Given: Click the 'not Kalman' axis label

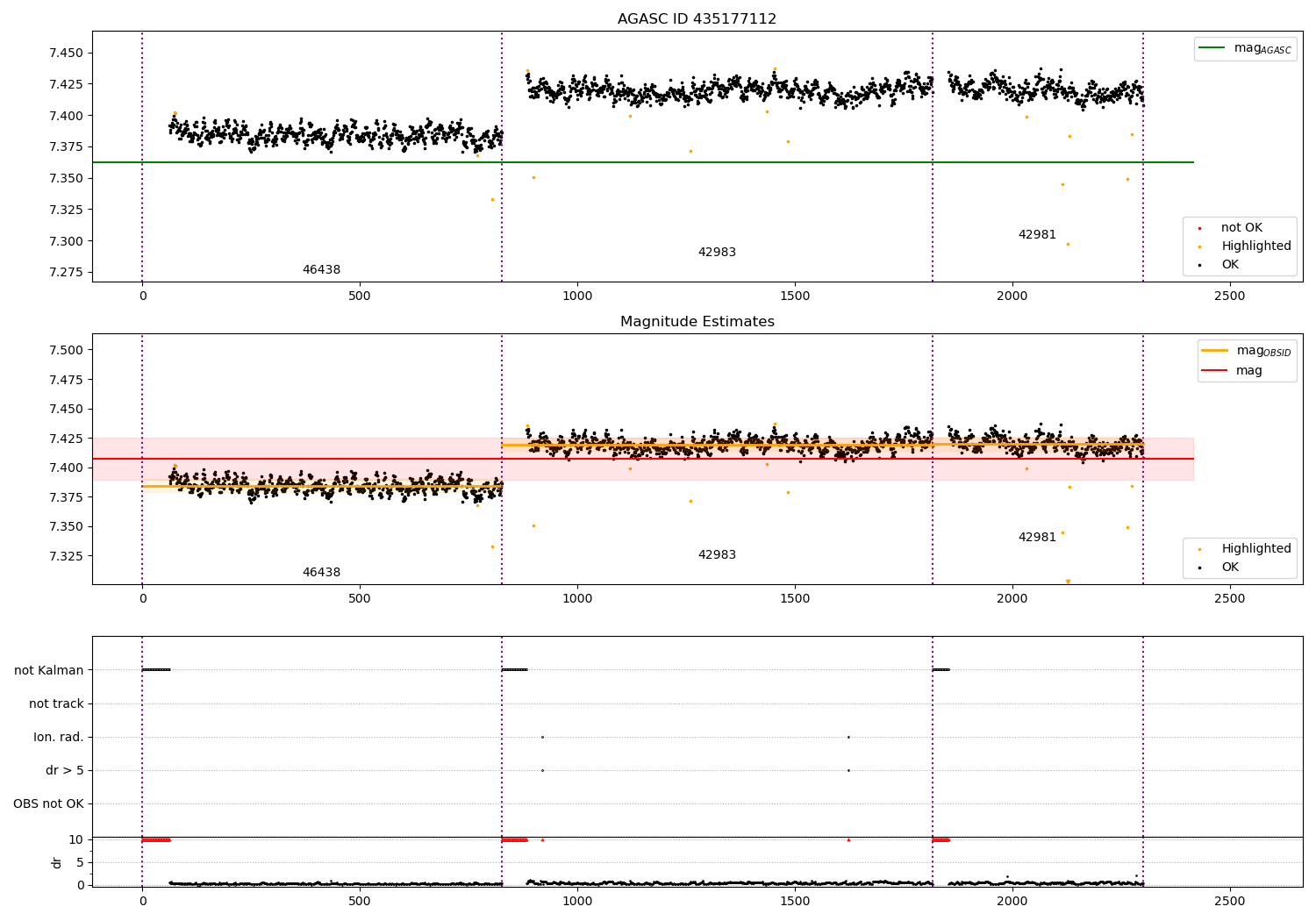Looking at the screenshot, I should click(x=49, y=671).
